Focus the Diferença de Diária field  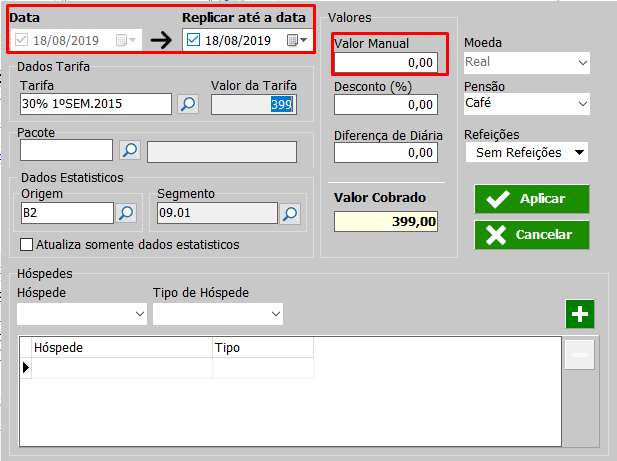386,153
